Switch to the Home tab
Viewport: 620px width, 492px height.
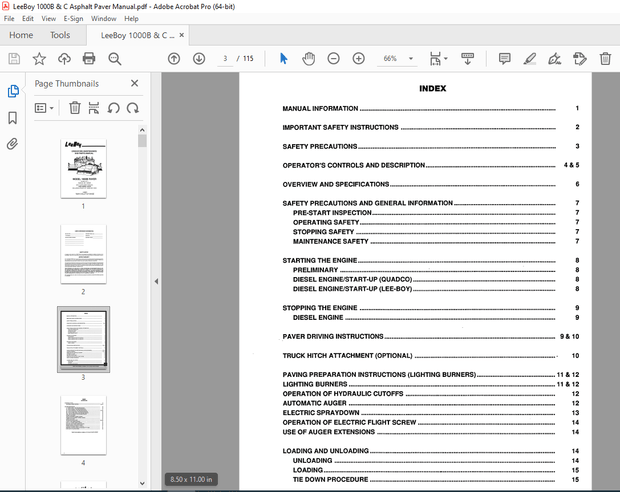pyautogui.click(x=21, y=35)
